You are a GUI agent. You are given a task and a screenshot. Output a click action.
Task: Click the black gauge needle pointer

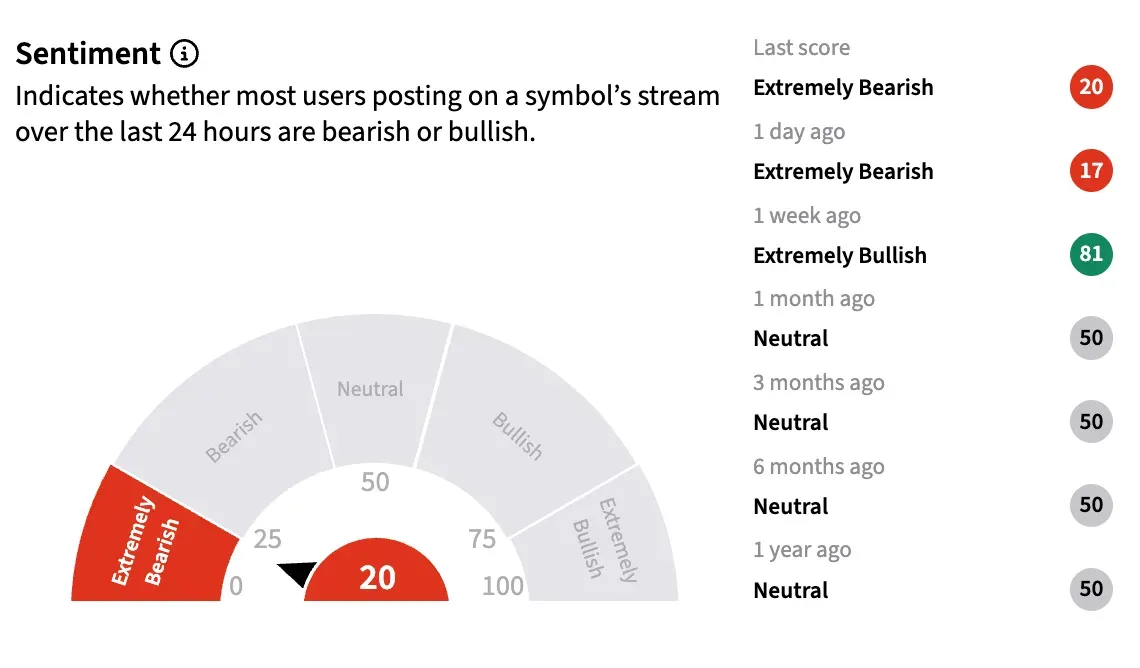point(298,574)
